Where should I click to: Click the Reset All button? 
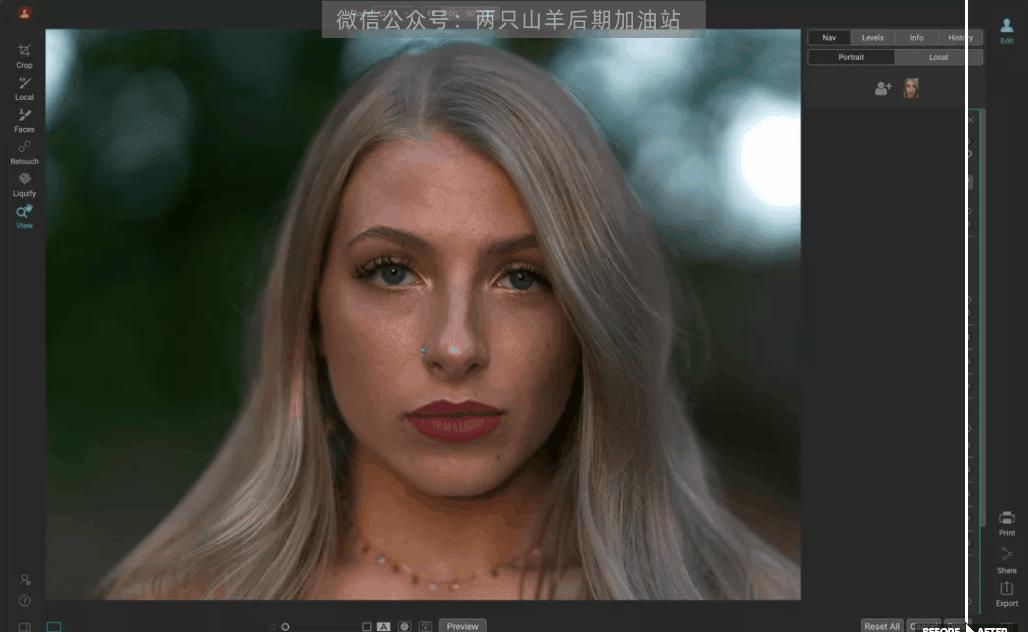click(x=882, y=626)
